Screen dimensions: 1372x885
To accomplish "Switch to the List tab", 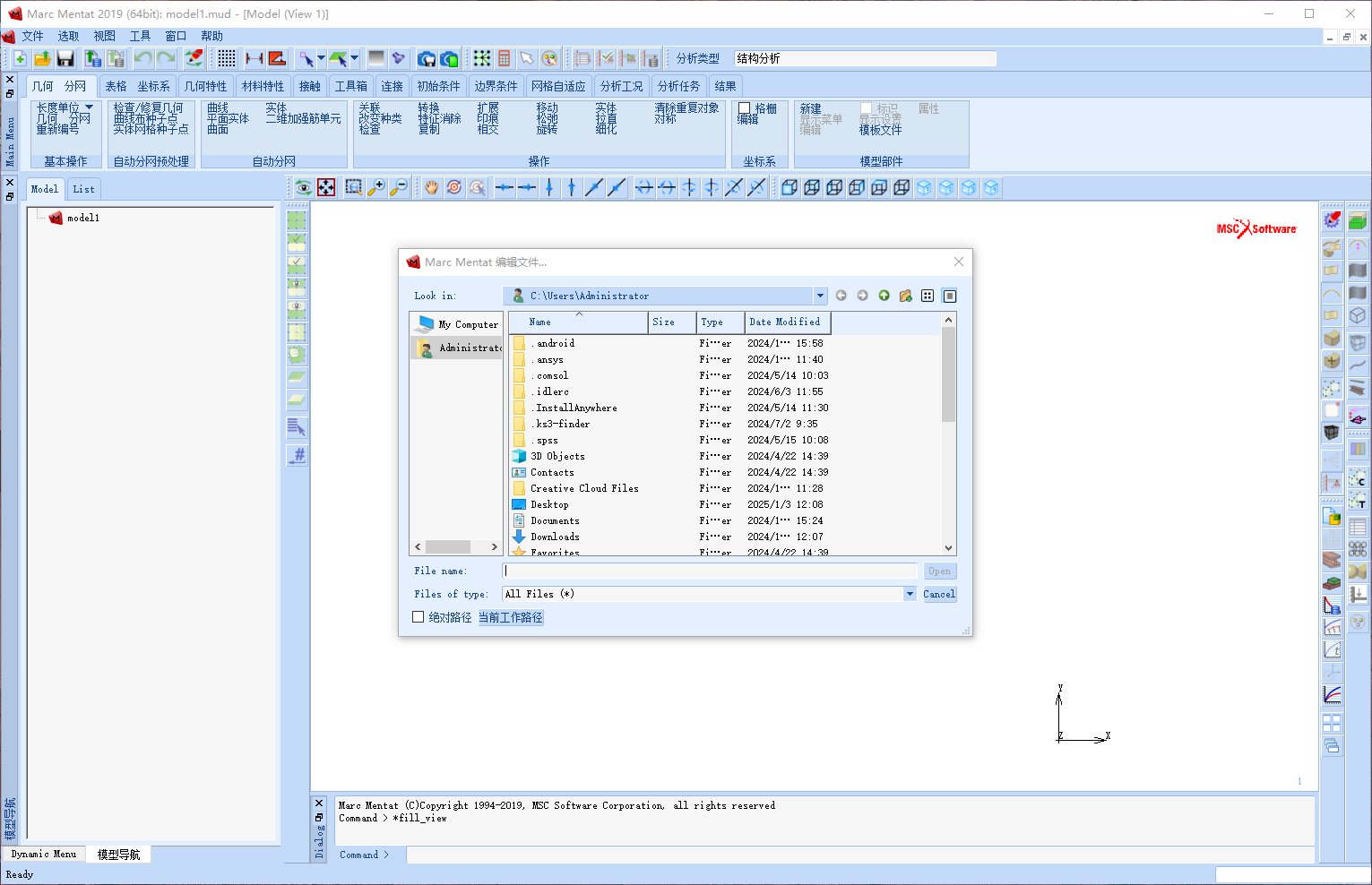I will [83, 189].
